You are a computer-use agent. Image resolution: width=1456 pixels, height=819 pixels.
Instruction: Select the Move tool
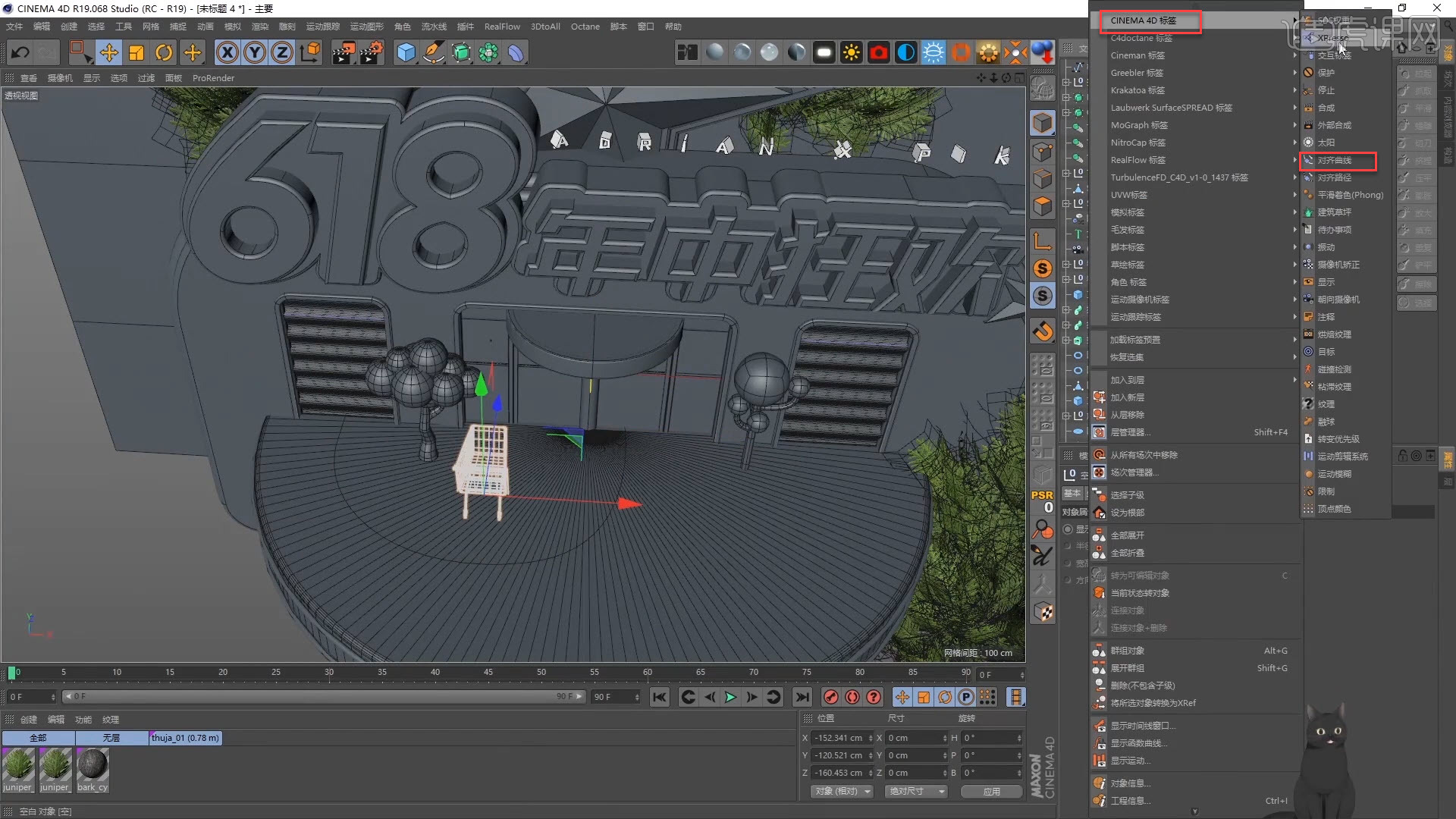pos(109,52)
